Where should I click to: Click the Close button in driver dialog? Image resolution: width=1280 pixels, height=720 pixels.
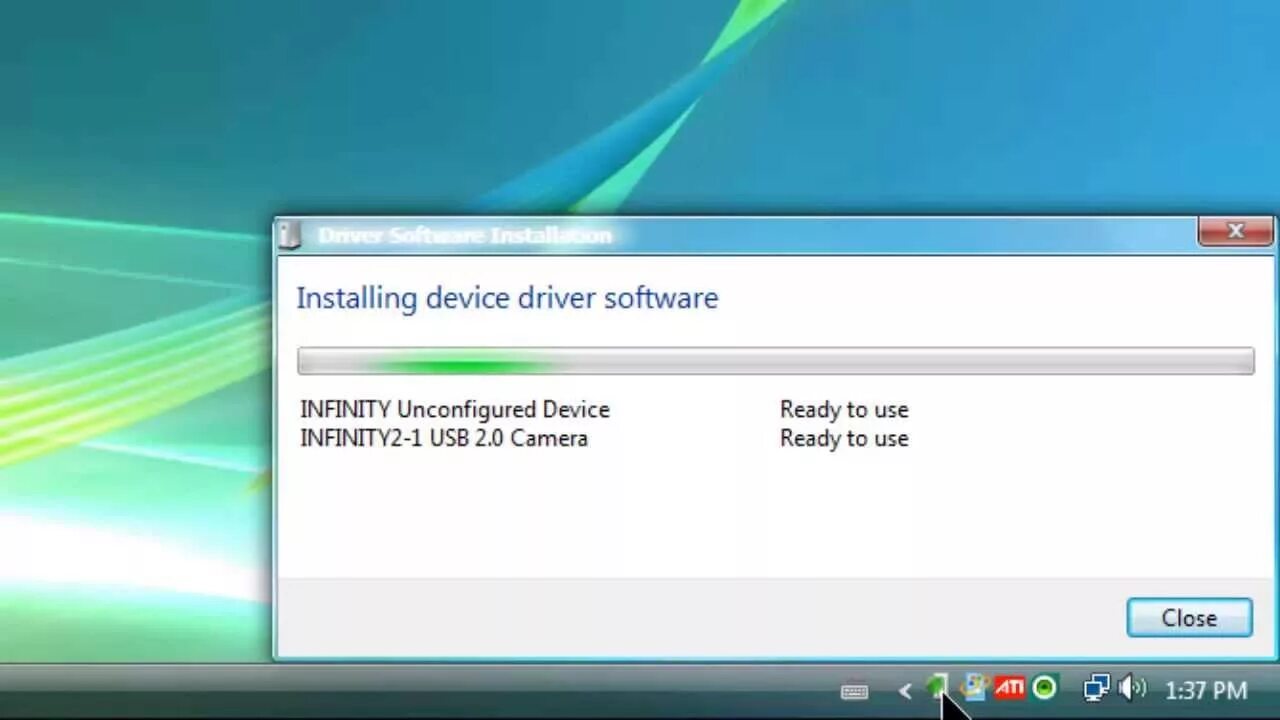point(1189,618)
